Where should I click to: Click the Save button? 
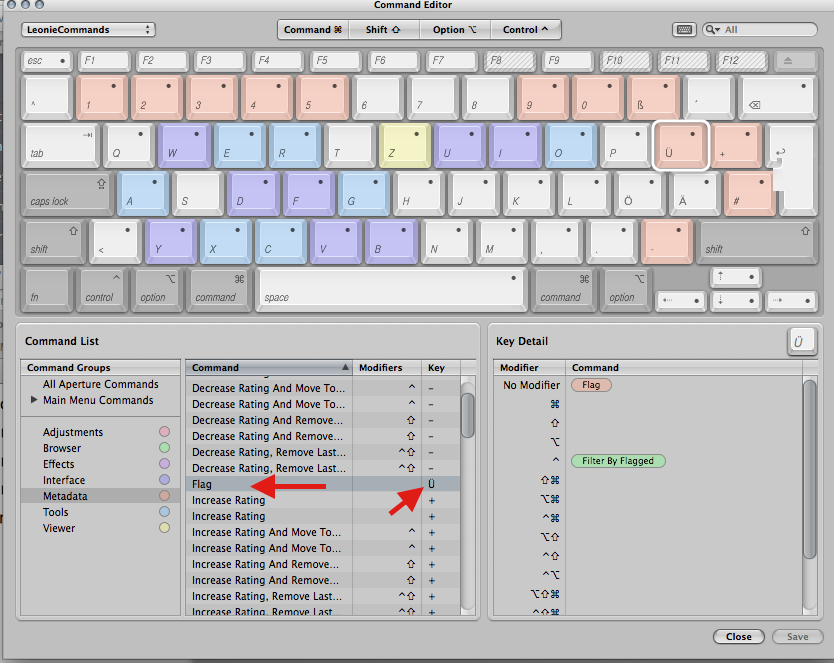[x=797, y=637]
